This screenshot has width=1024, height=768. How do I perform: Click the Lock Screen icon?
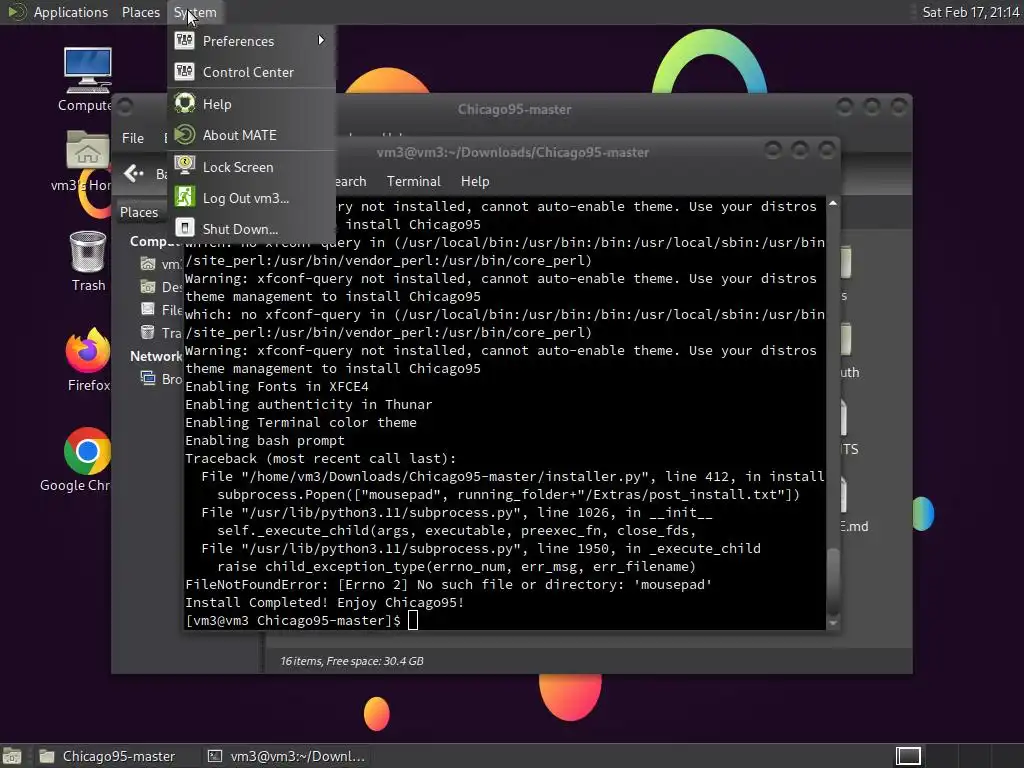[185, 166]
